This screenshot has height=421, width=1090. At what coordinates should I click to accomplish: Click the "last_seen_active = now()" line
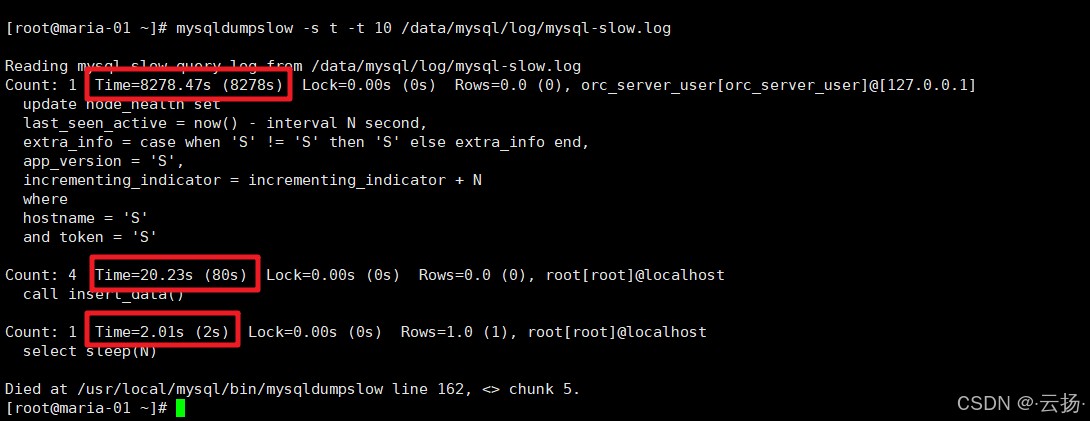pos(225,123)
